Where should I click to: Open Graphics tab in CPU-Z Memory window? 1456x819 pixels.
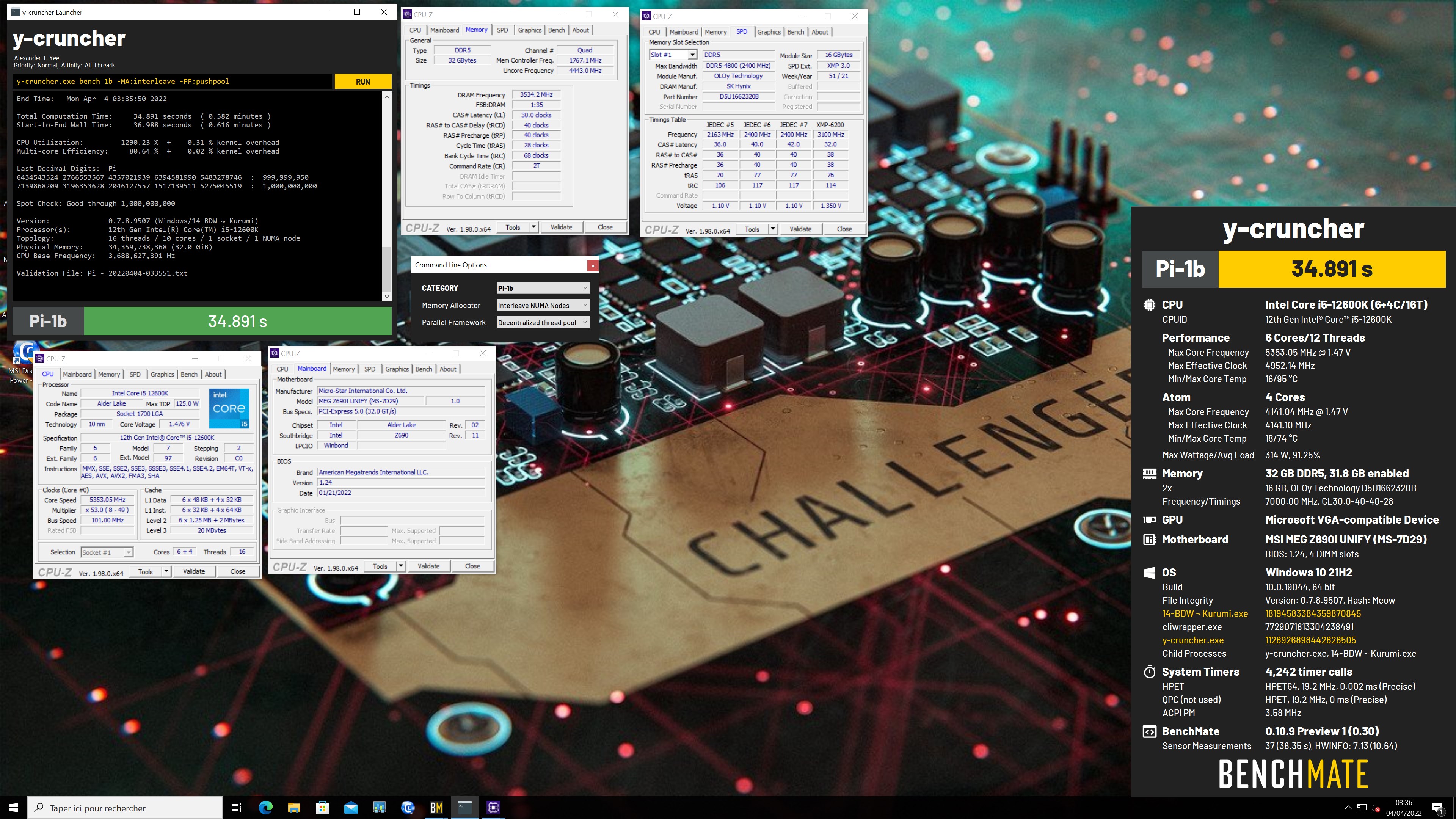[530, 30]
